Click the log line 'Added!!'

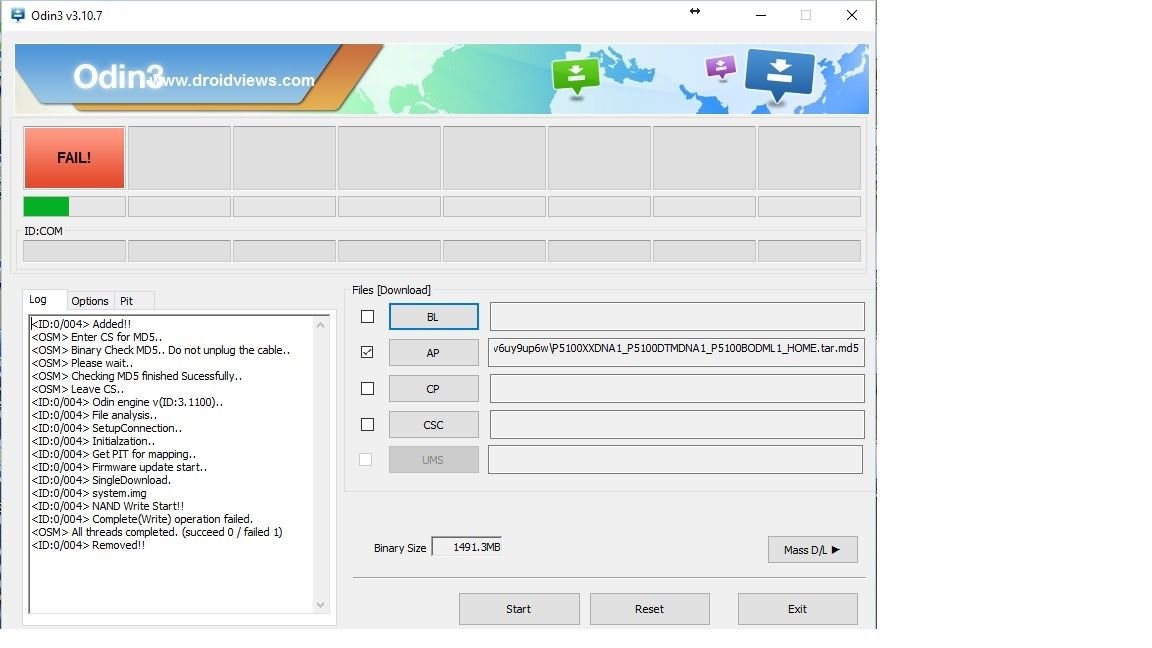coord(82,324)
